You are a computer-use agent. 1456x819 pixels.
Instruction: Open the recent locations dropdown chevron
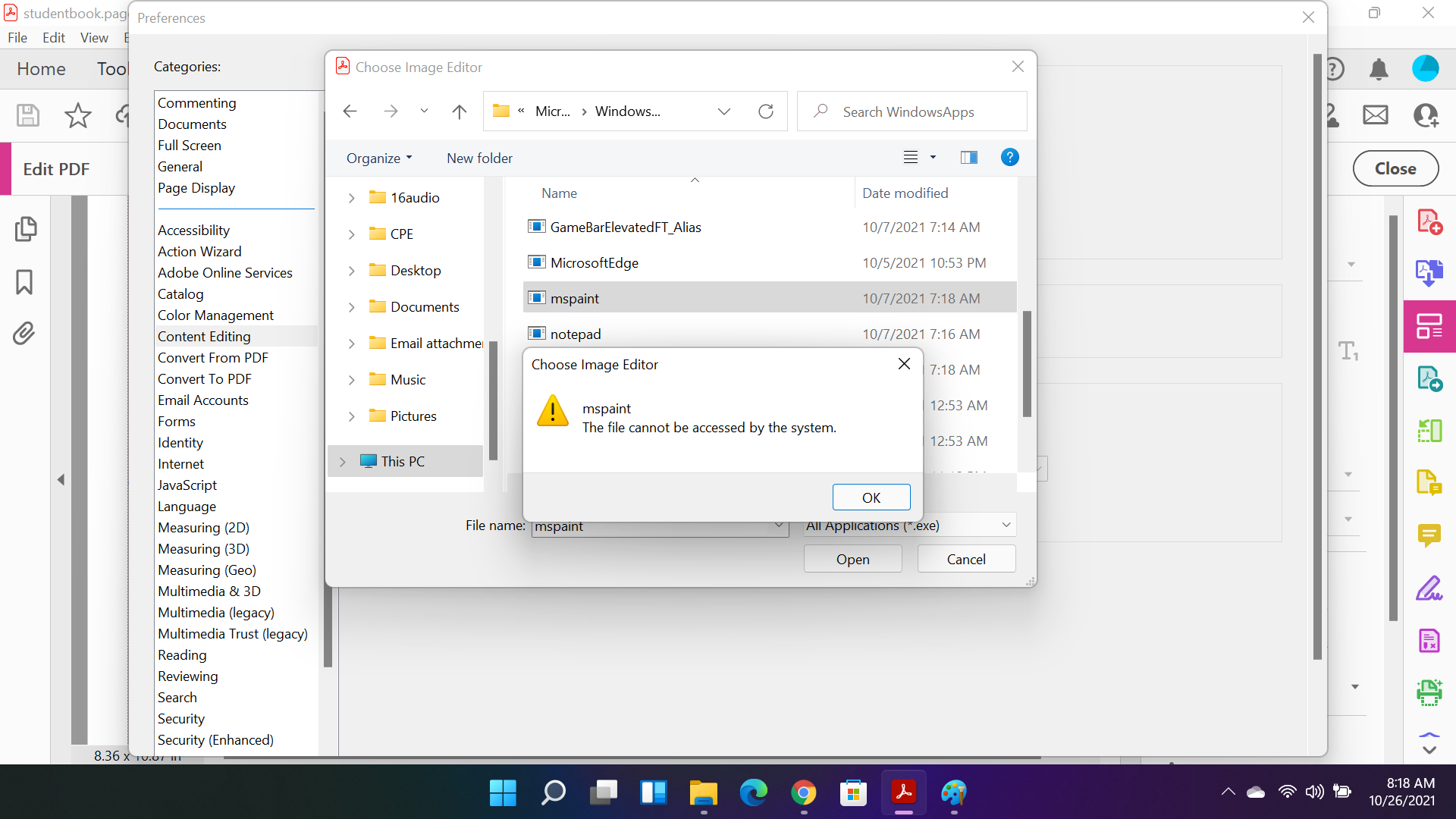(424, 111)
